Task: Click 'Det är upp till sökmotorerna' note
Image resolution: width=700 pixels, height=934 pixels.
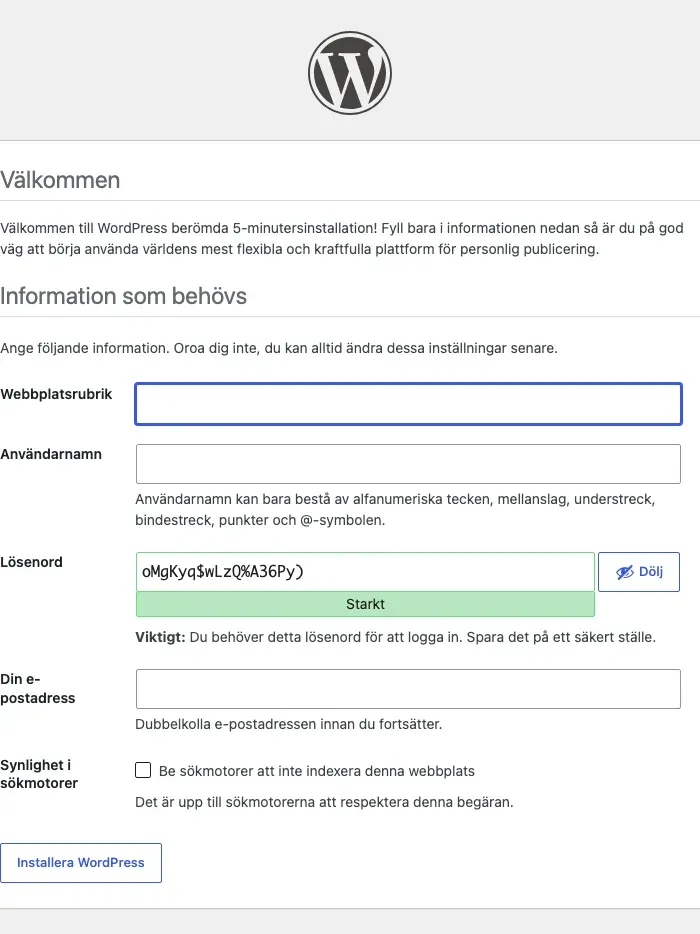Action: pos(324,802)
